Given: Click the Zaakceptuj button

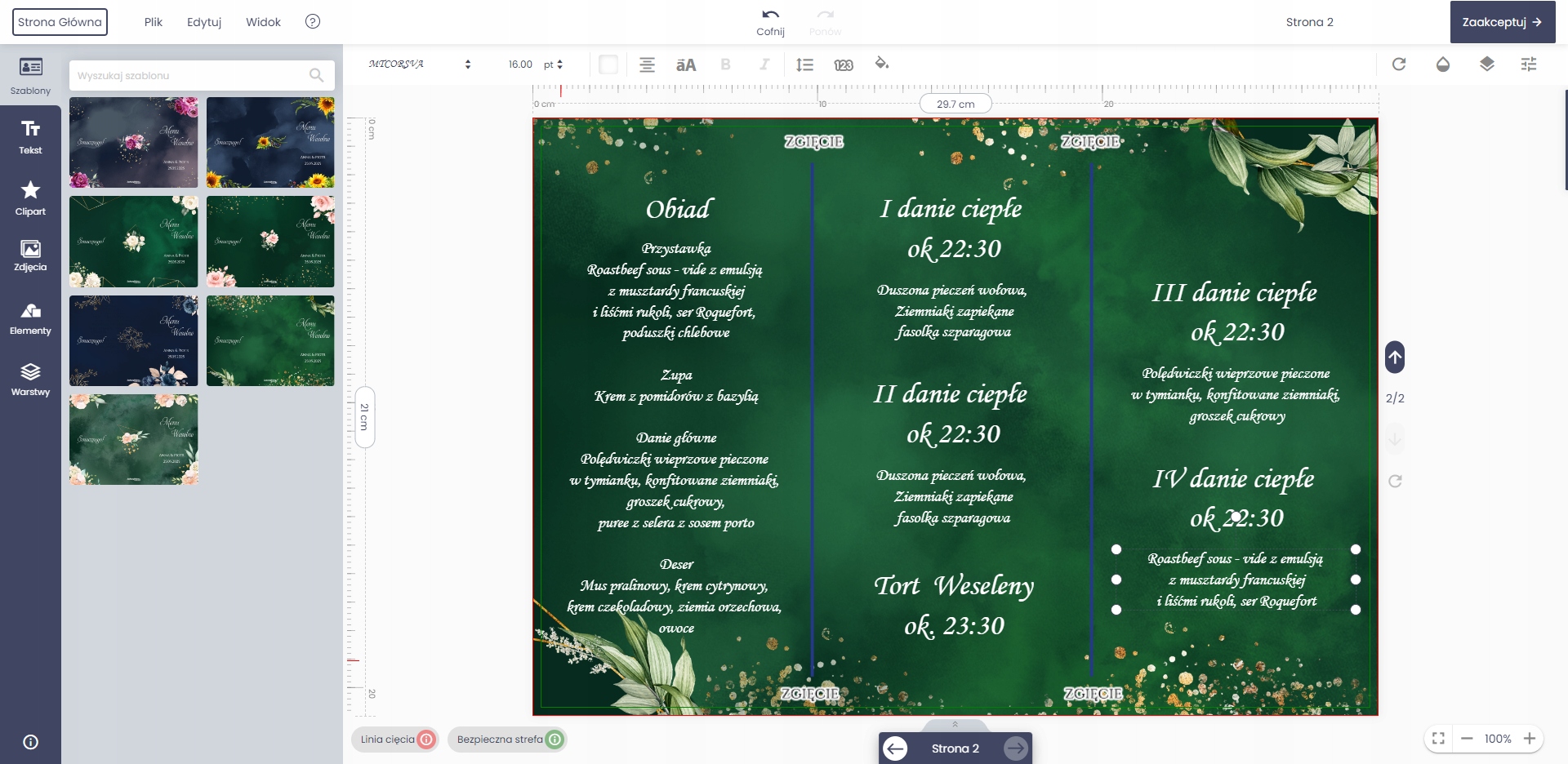Looking at the screenshot, I should pos(1503,22).
